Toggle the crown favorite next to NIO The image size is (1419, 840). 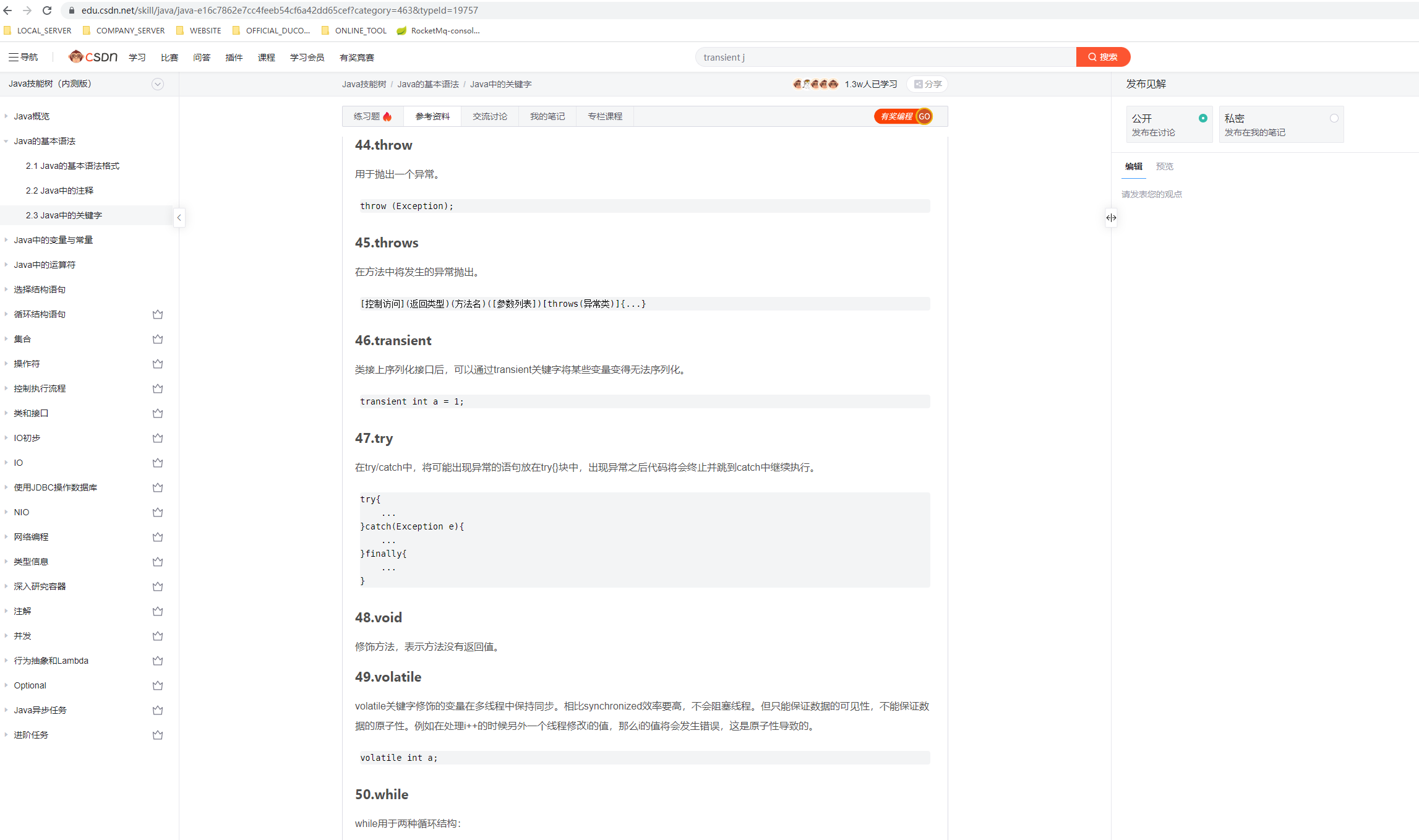click(x=157, y=512)
